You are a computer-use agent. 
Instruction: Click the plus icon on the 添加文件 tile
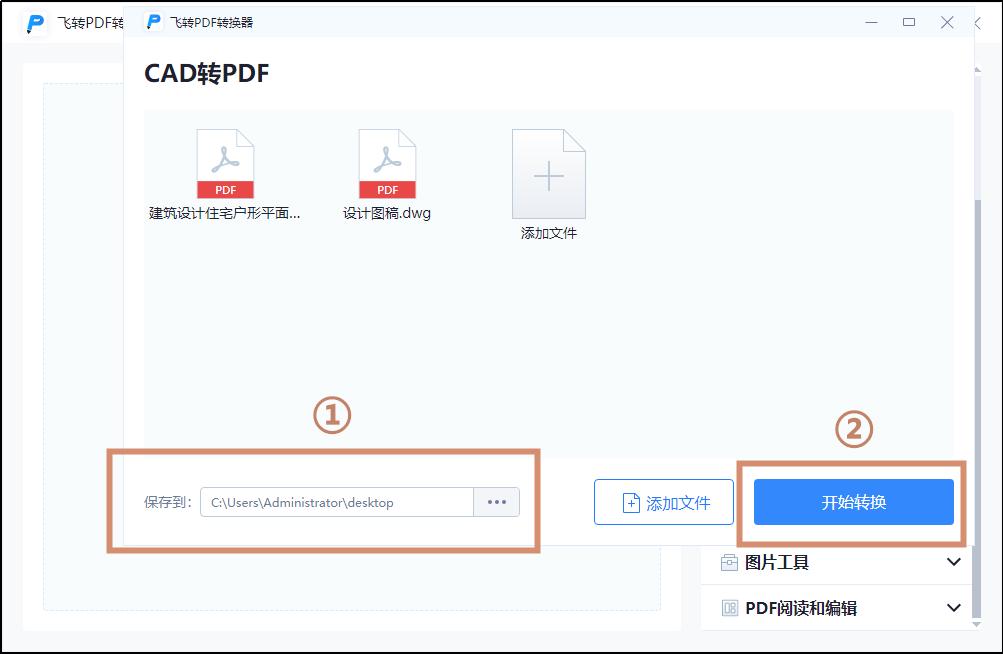(548, 176)
